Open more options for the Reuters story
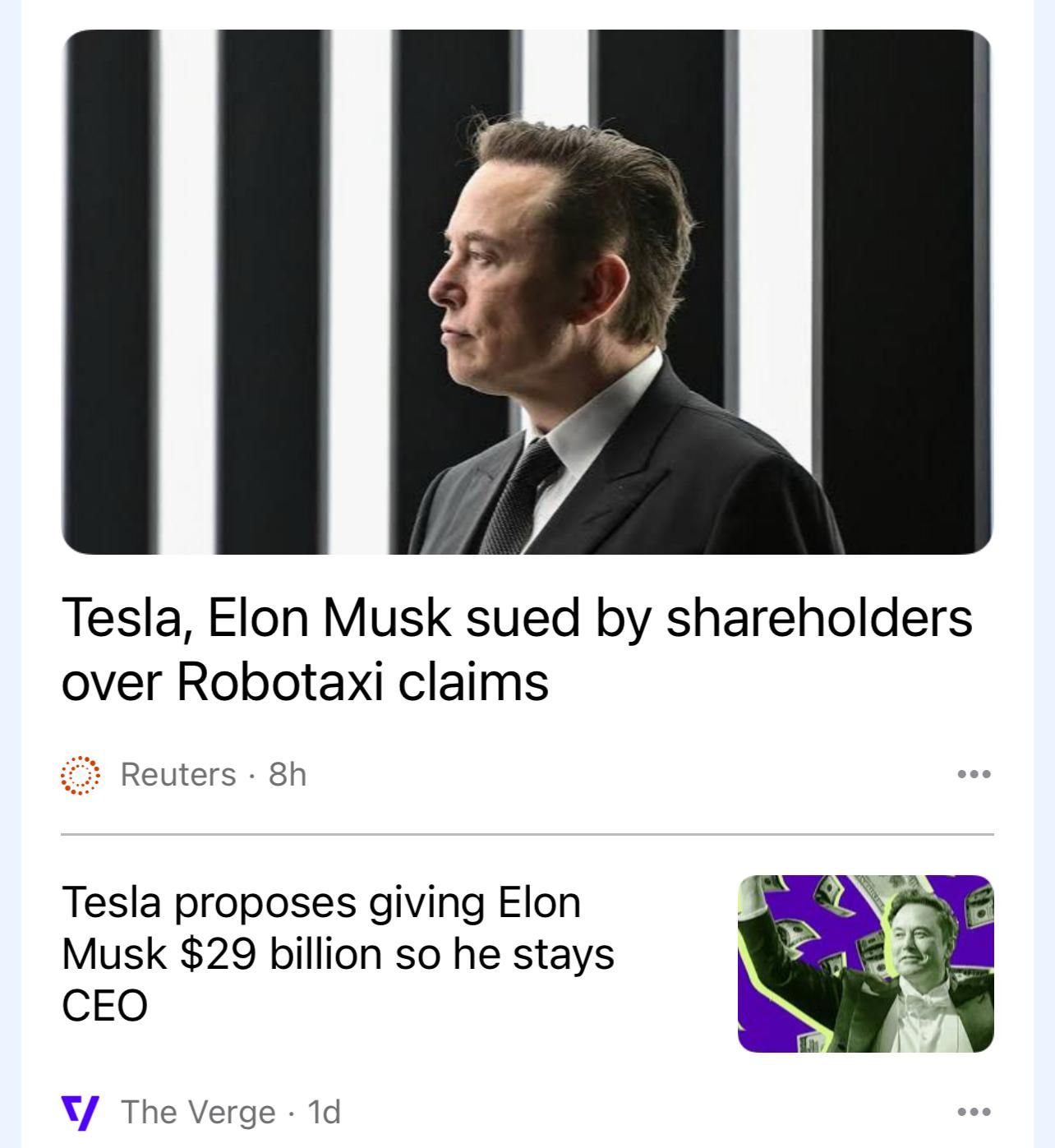This screenshot has height=1148, width=1055. point(974,774)
